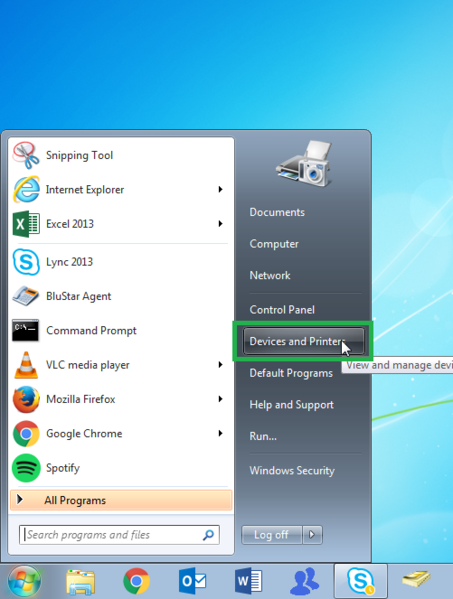453x599 pixels.
Task: Open Chrome from the taskbar
Action: 136,581
